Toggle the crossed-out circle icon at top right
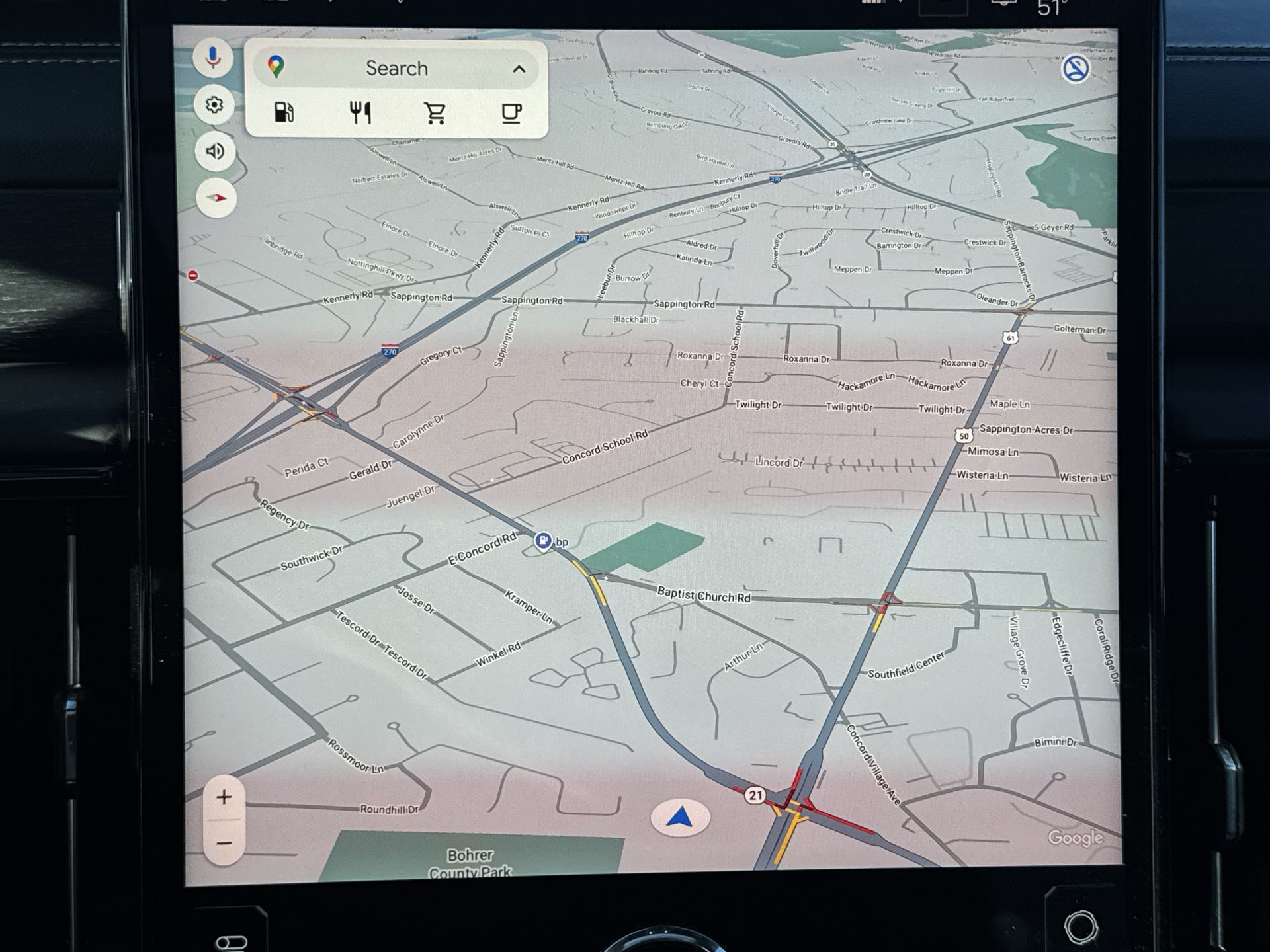1270x952 pixels. (1076, 69)
